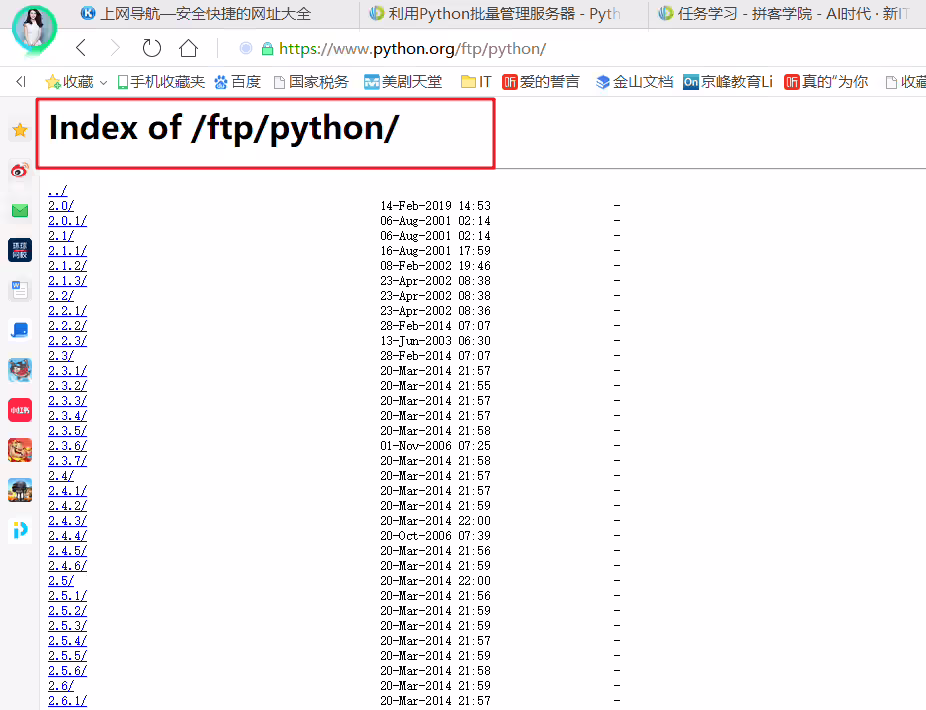Open the 2.5.6/ directory link
Image resolution: width=926 pixels, height=710 pixels.
(67, 670)
